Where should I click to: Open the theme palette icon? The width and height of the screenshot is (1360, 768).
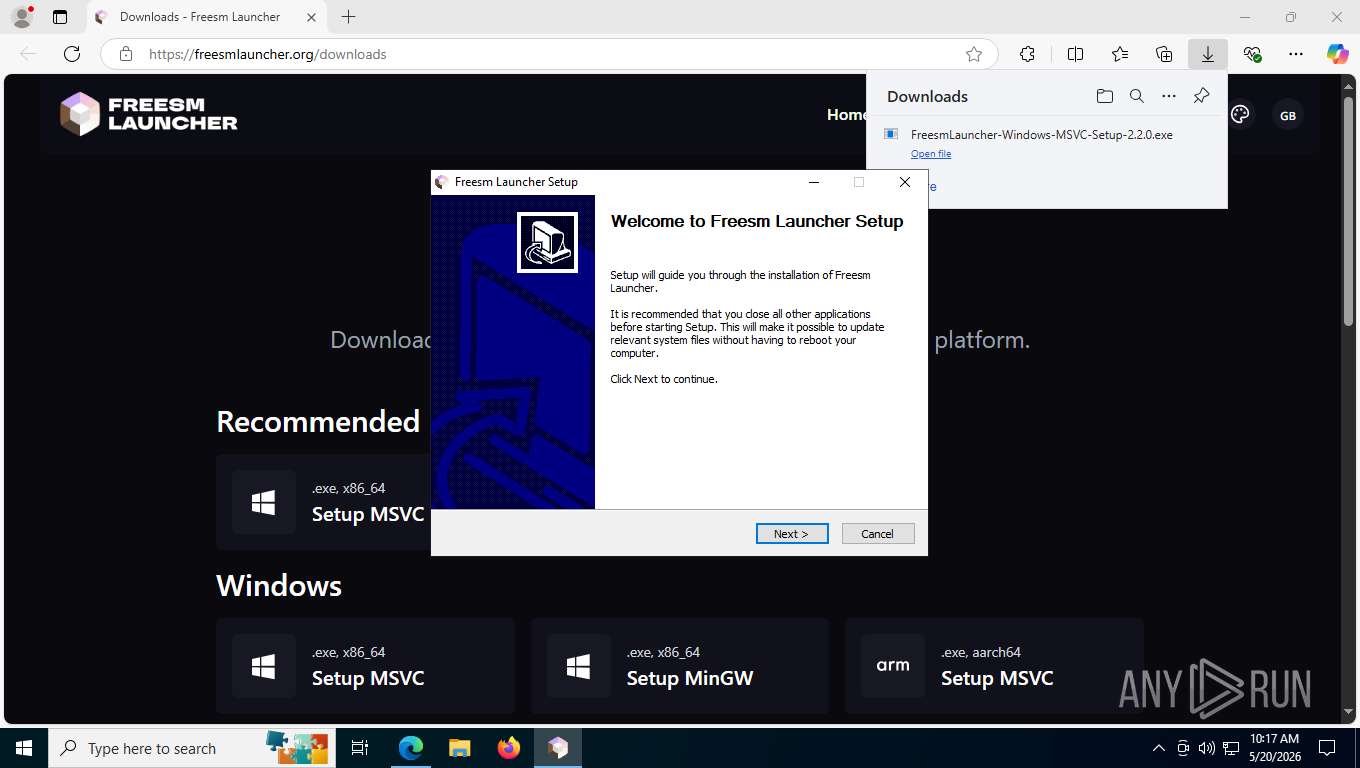point(1240,115)
